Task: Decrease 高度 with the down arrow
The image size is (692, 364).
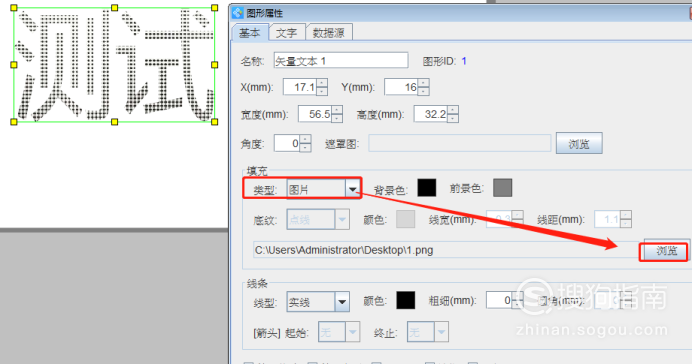Action: pos(453,118)
